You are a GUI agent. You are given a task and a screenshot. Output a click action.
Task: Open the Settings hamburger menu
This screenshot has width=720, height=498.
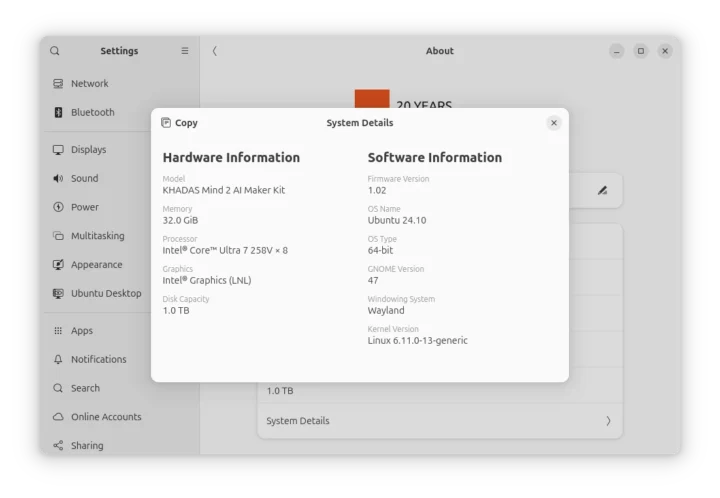click(x=184, y=51)
